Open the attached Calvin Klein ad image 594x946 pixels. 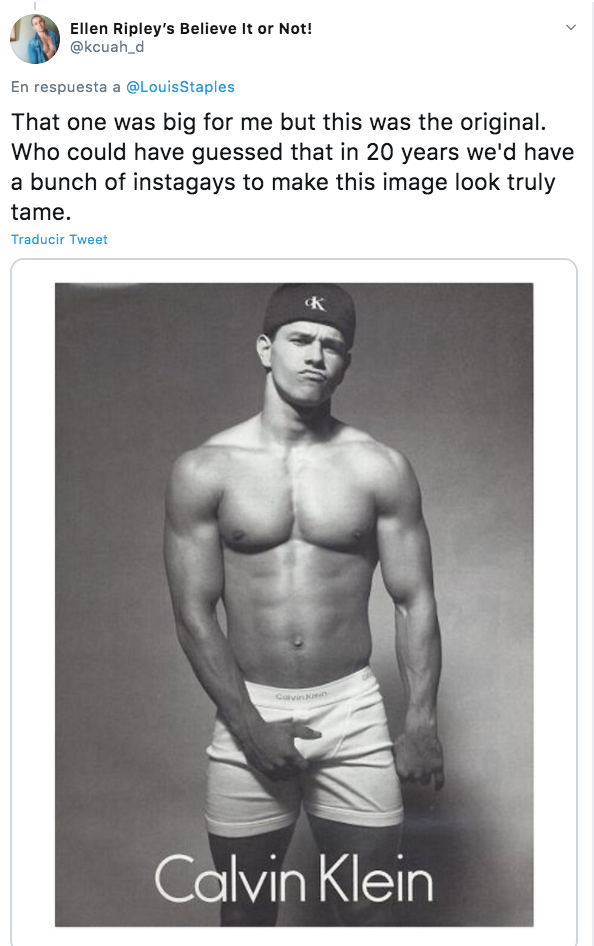pyautogui.click(x=294, y=604)
